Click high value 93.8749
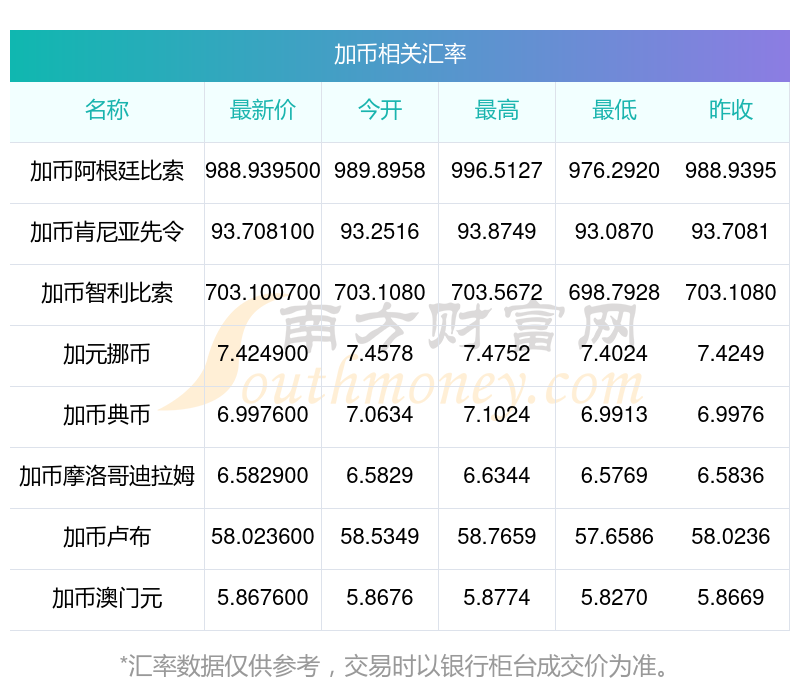The height and width of the screenshot is (698, 800). pyautogui.click(x=497, y=232)
